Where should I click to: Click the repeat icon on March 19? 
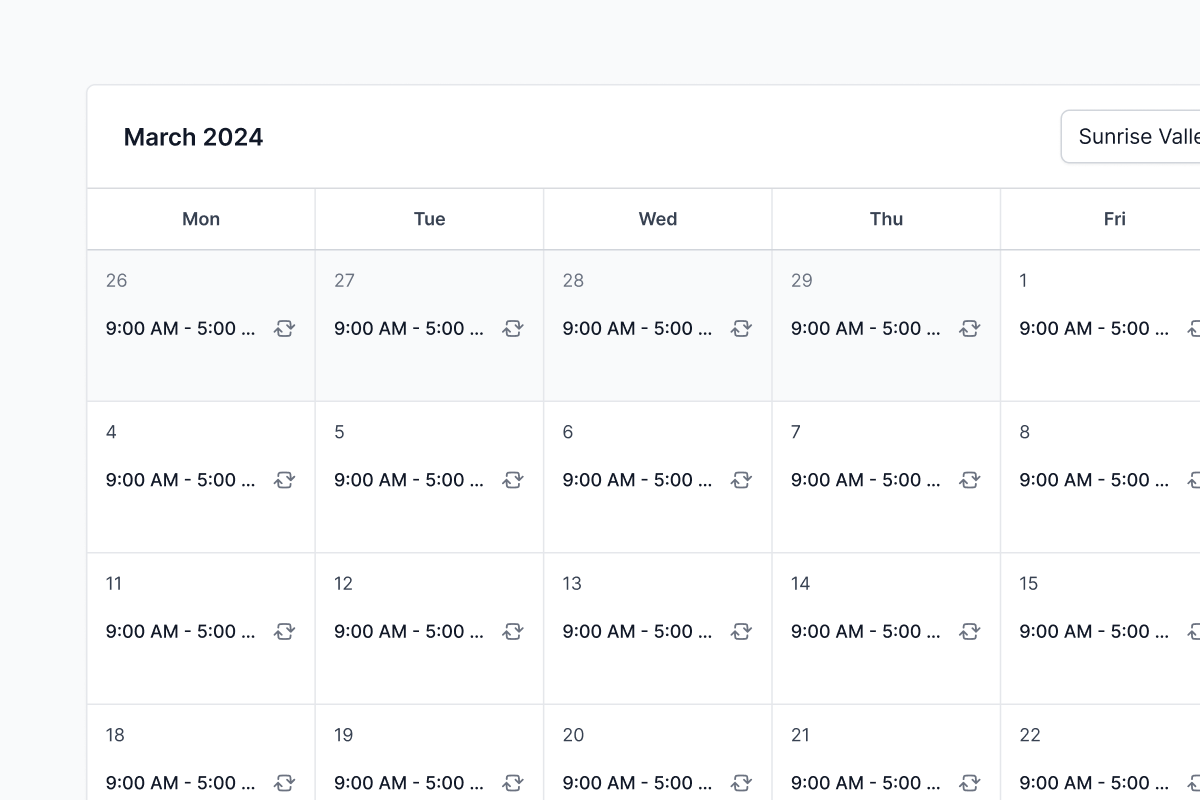click(x=513, y=783)
